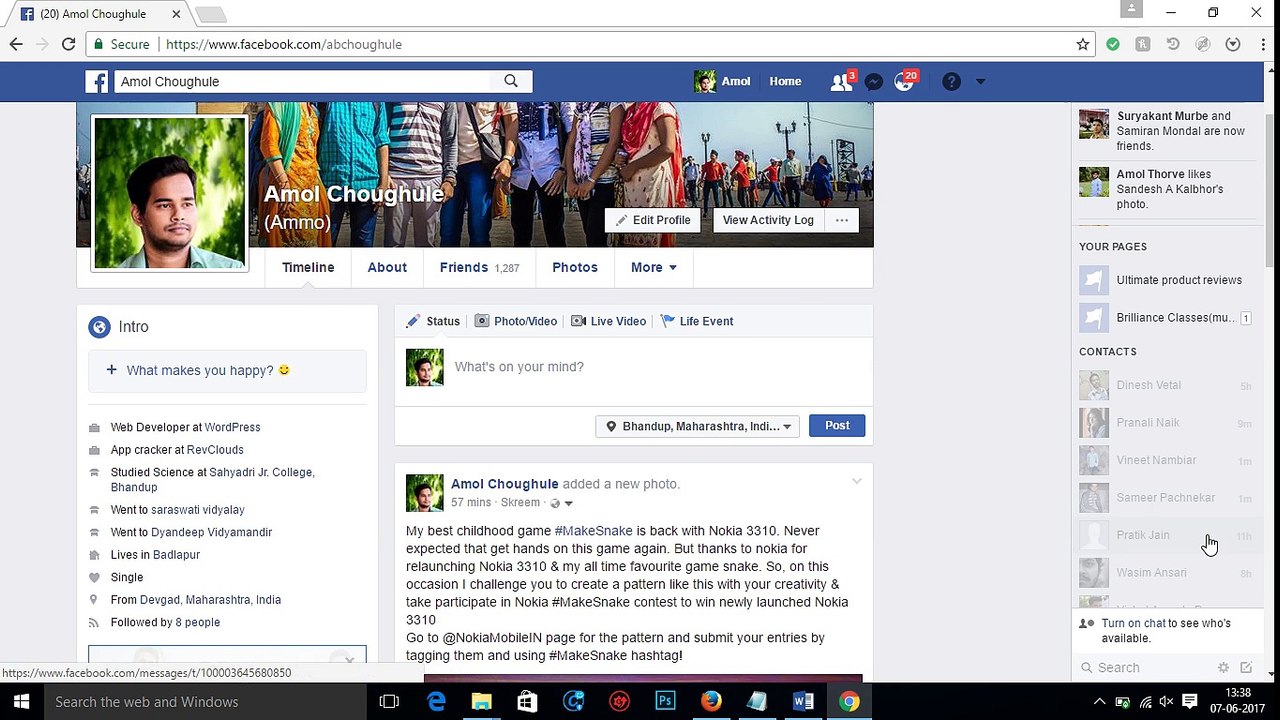1280x720 pixels.
Task: Open contact Pranali Naik chat
Action: (x=1165, y=423)
